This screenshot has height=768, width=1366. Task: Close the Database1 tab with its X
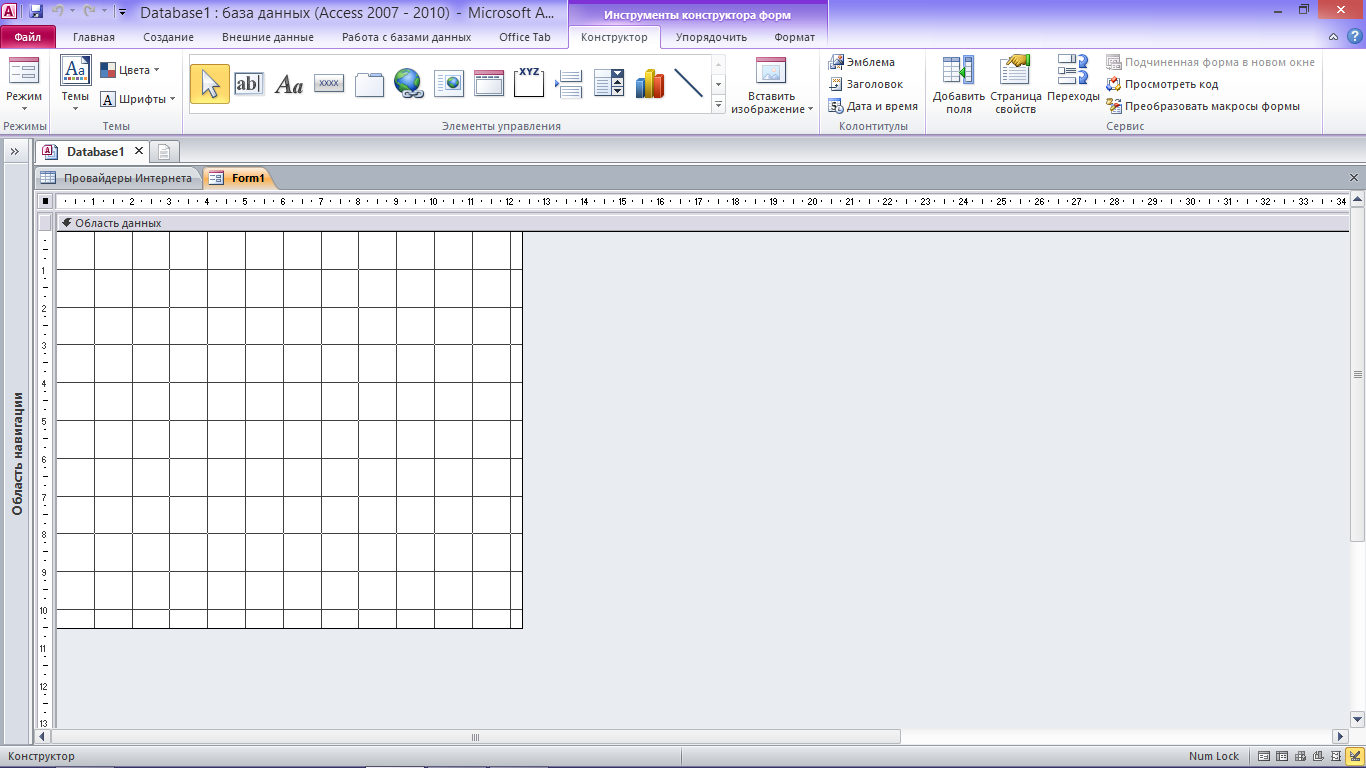click(139, 151)
